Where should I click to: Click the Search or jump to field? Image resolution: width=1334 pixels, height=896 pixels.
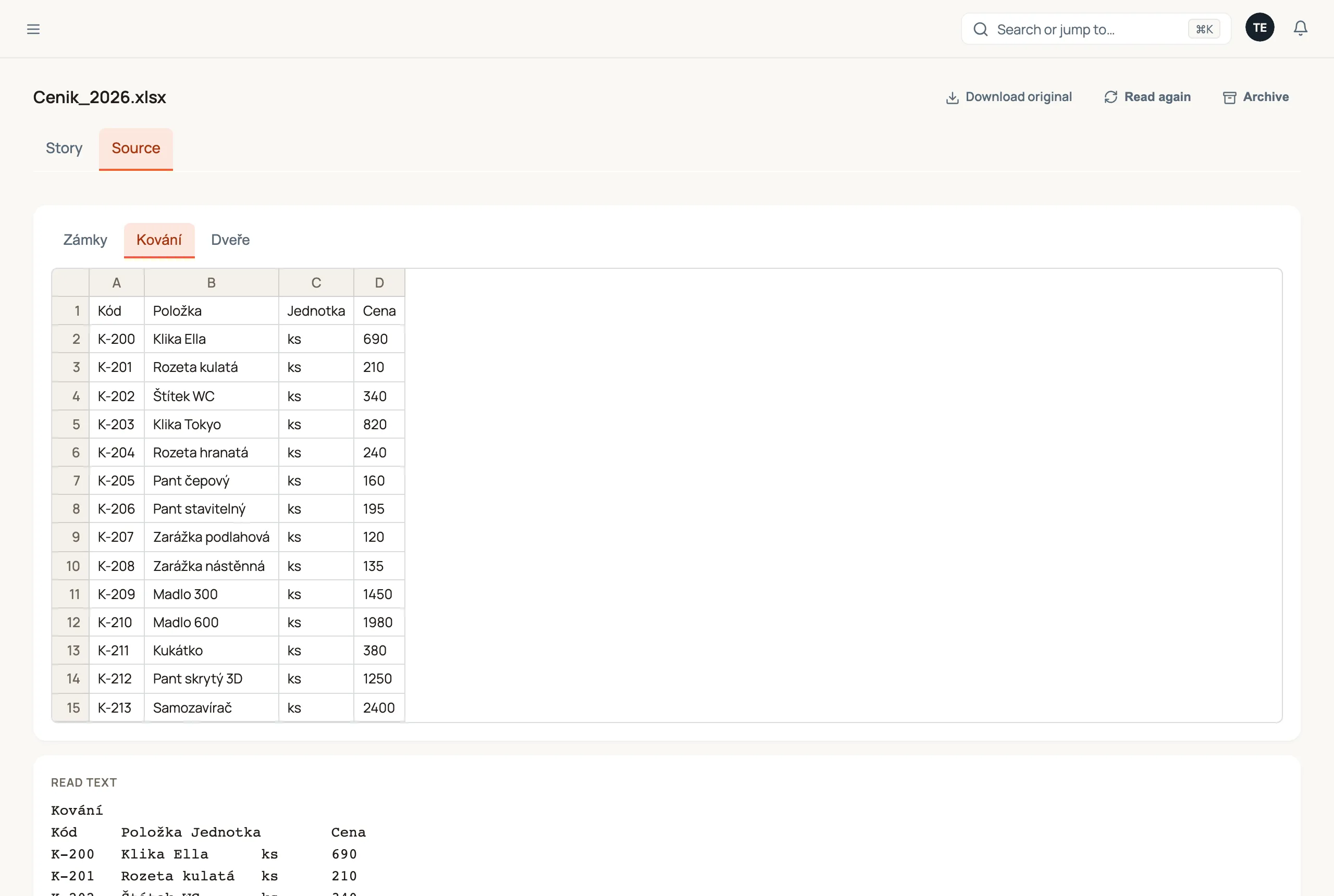click(x=1095, y=29)
